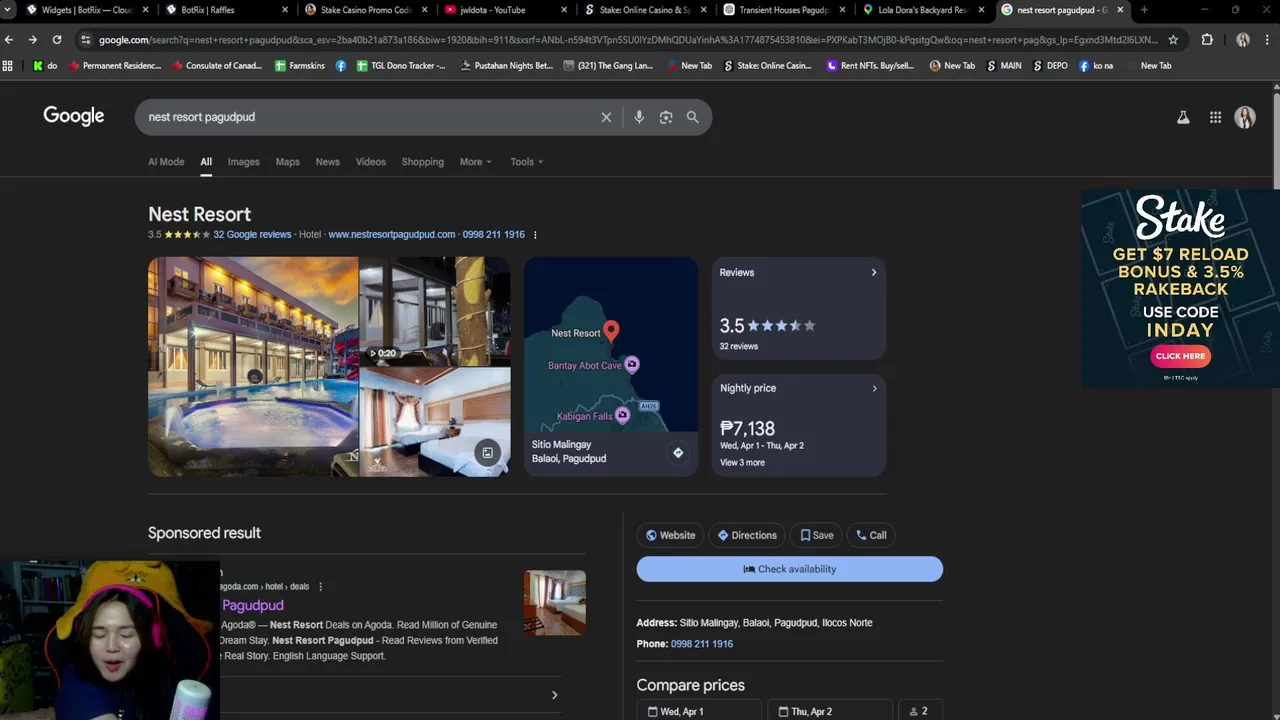Open the Chrome three-dot menu

pos(1269,40)
